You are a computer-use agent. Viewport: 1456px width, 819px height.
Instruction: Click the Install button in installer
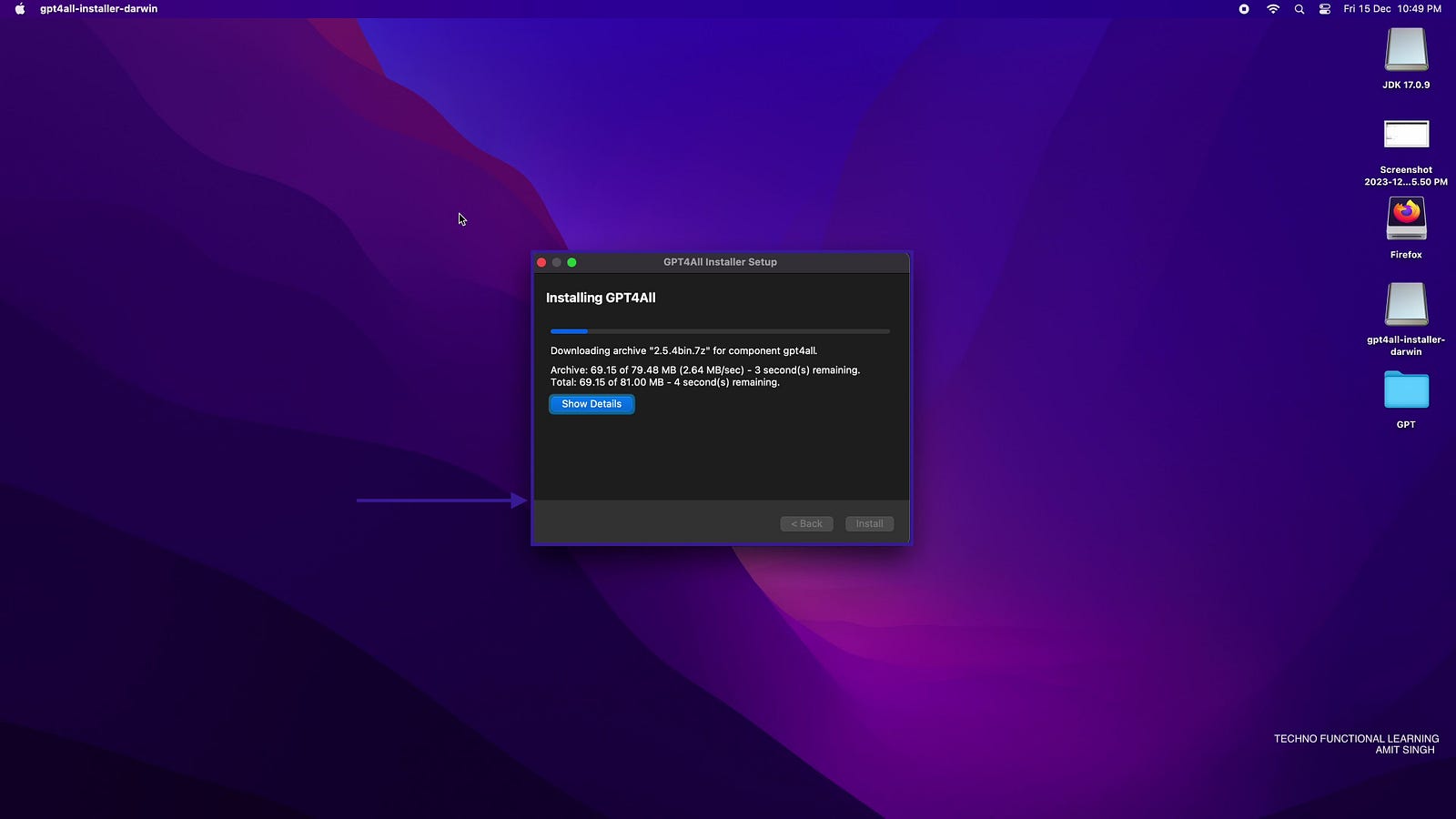tap(869, 524)
